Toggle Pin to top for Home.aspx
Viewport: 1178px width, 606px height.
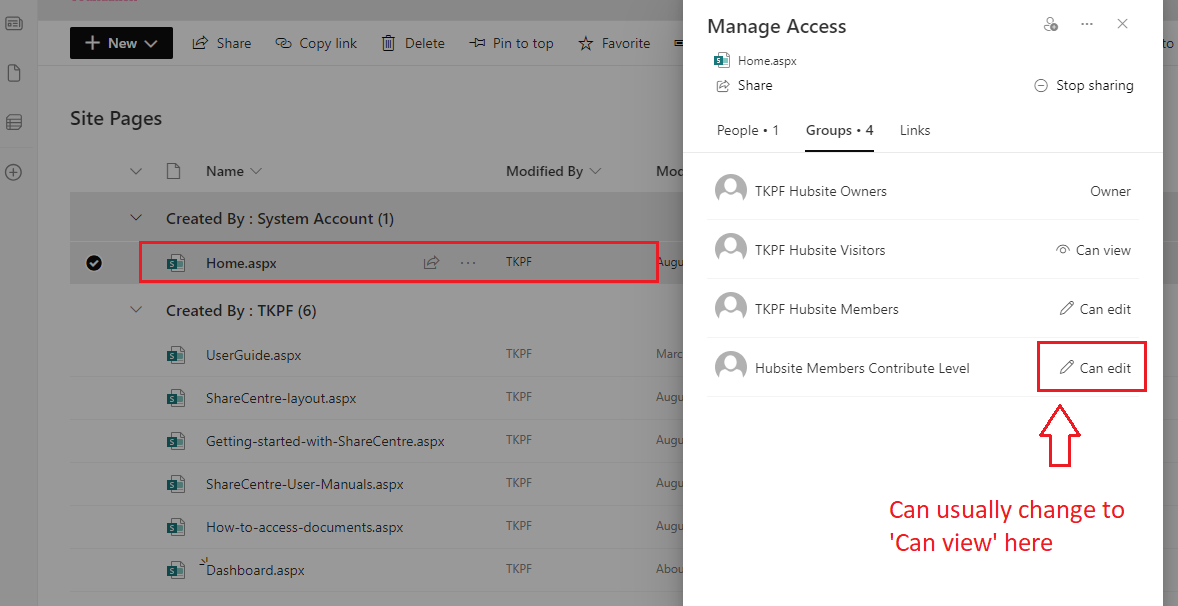512,42
